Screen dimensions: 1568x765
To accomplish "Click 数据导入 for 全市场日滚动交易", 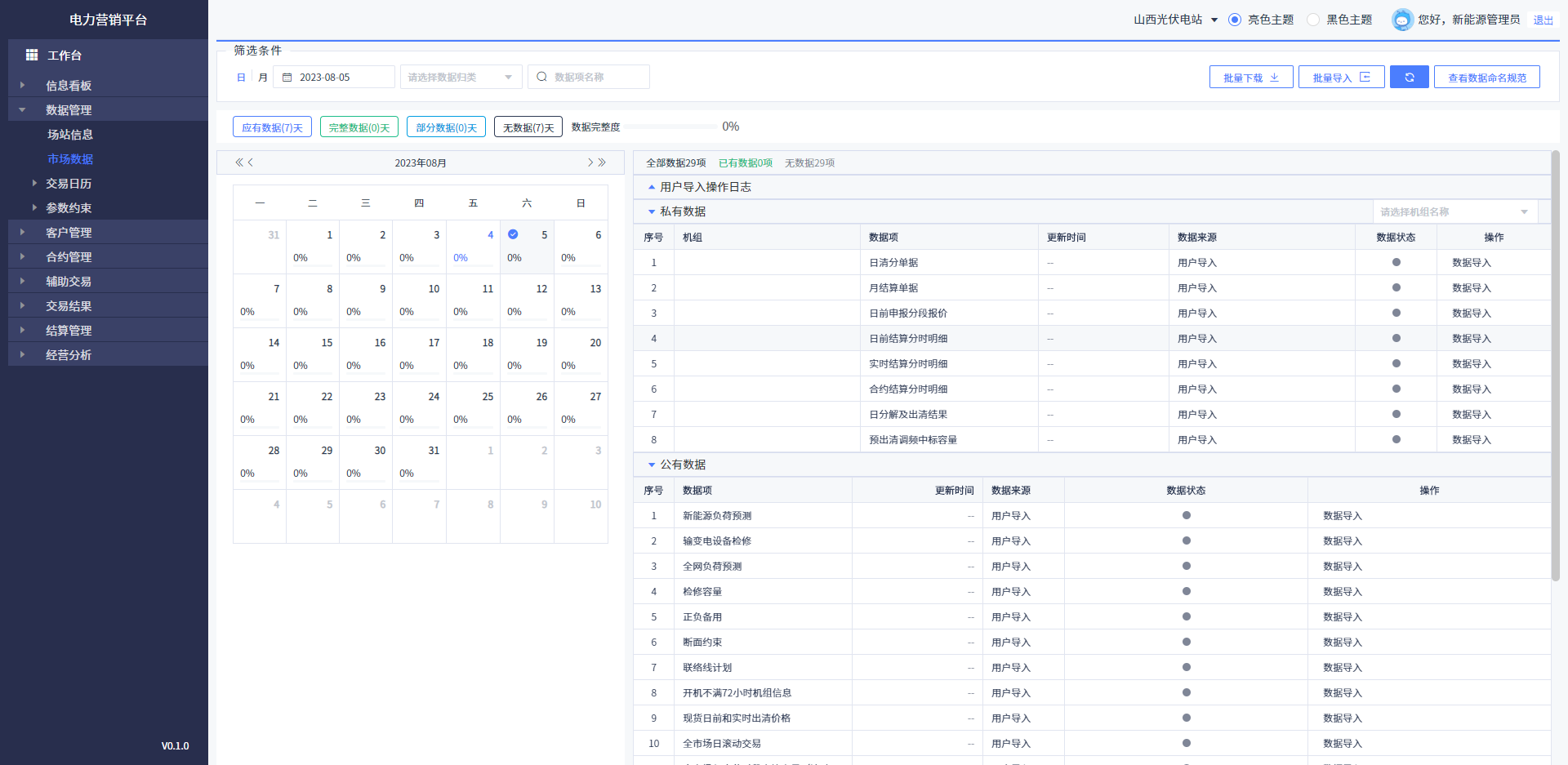I will (1343, 743).
